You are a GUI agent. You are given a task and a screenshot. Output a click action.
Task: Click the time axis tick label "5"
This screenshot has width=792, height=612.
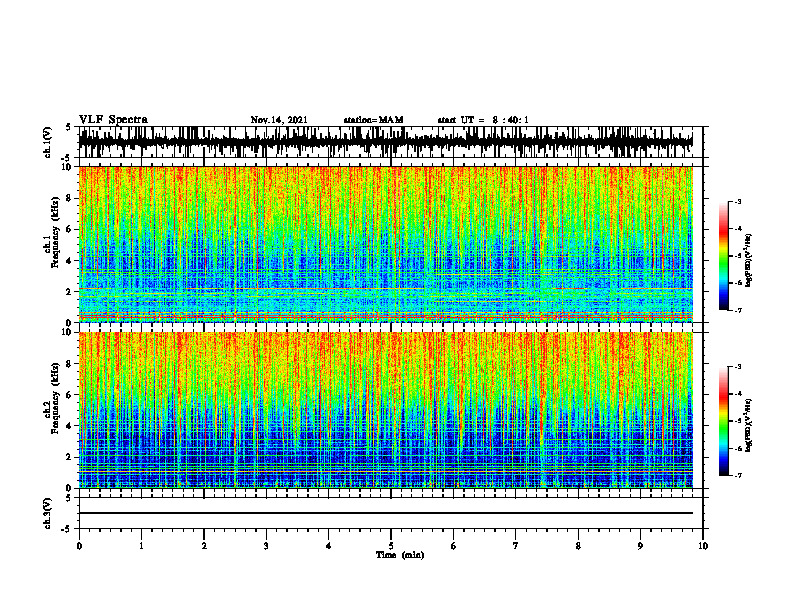coord(391,546)
